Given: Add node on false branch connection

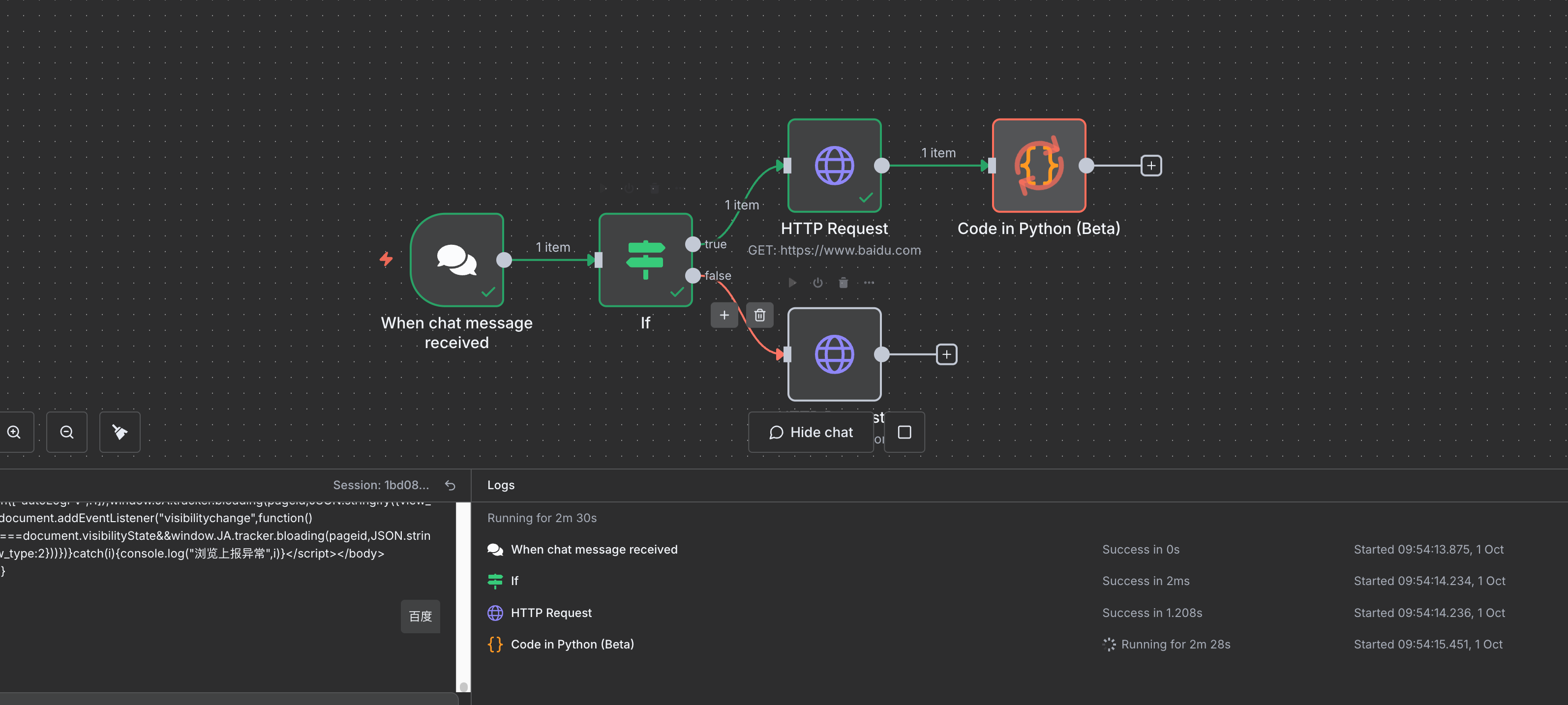Looking at the screenshot, I should click(x=724, y=315).
